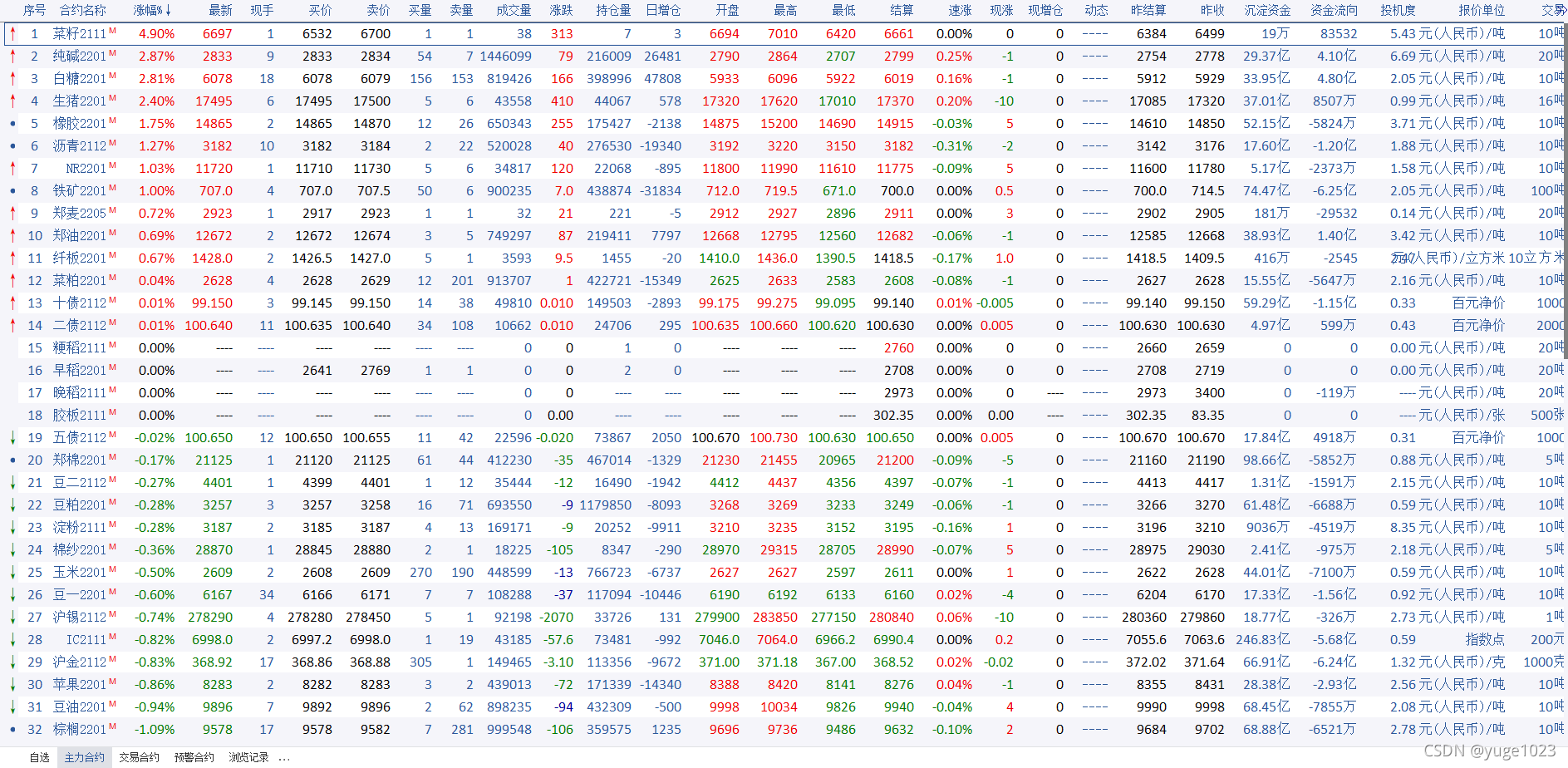Open the 预警合约 tab
The image size is (1568, 768).
click(194, 757)
